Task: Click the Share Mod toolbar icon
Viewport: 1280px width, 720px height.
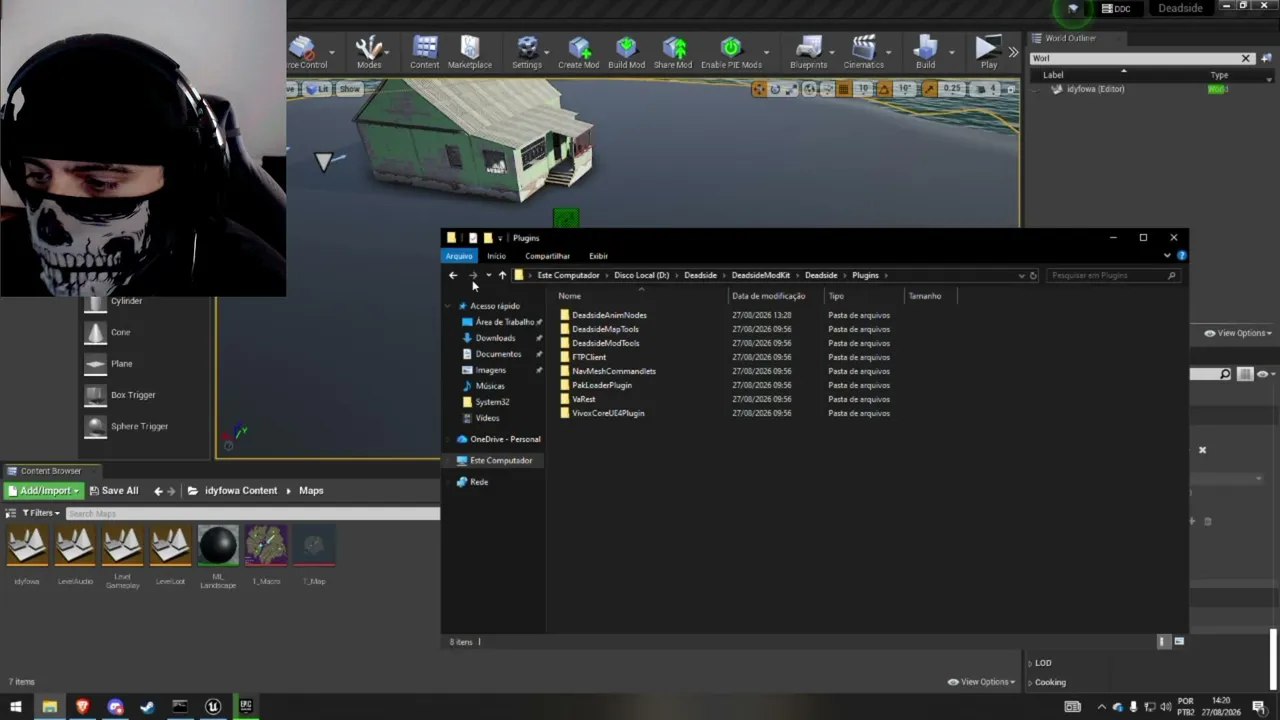Action: [x=673, y=52]
